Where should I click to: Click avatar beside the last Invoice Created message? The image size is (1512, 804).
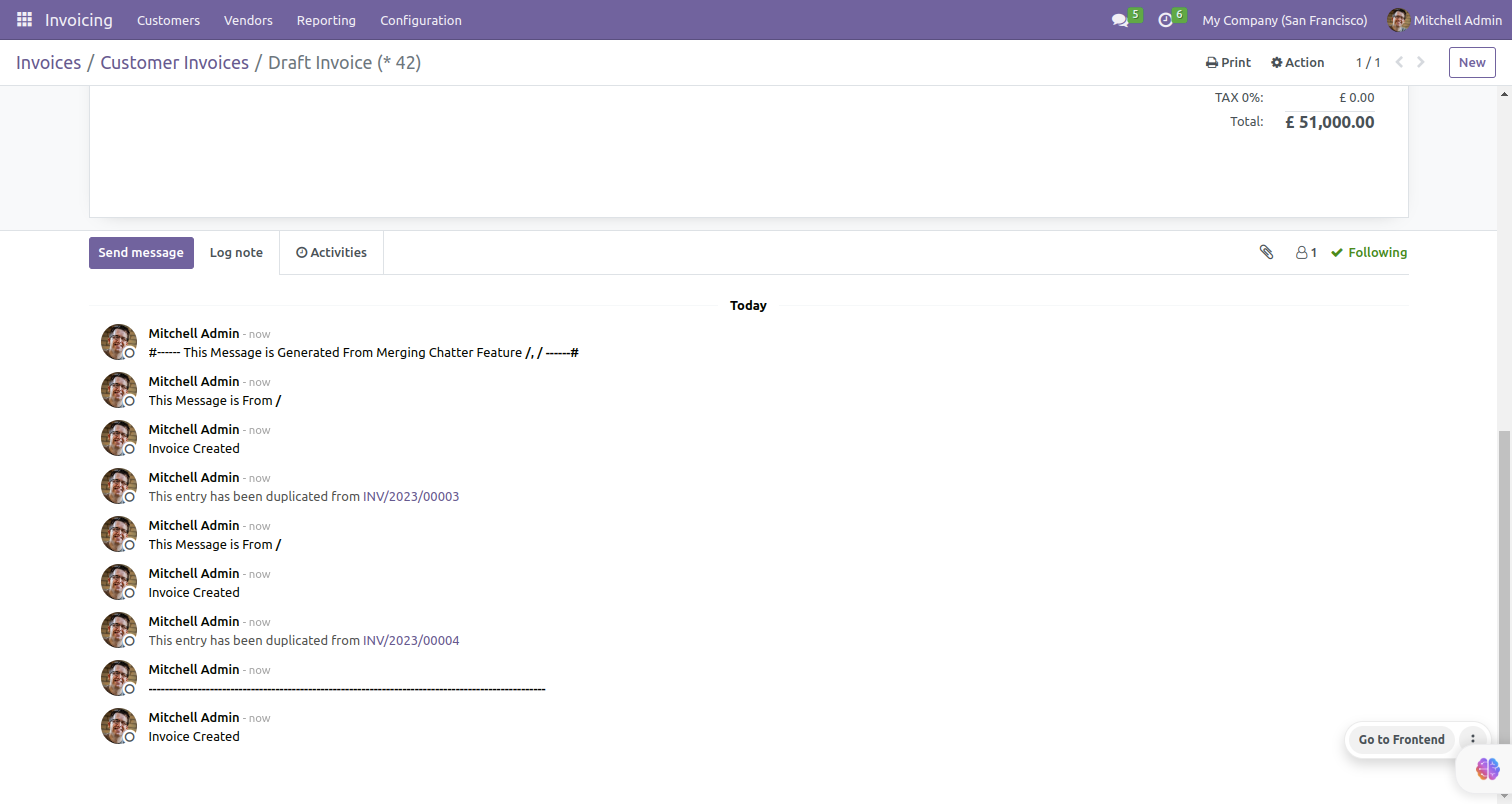click(119, 726)
